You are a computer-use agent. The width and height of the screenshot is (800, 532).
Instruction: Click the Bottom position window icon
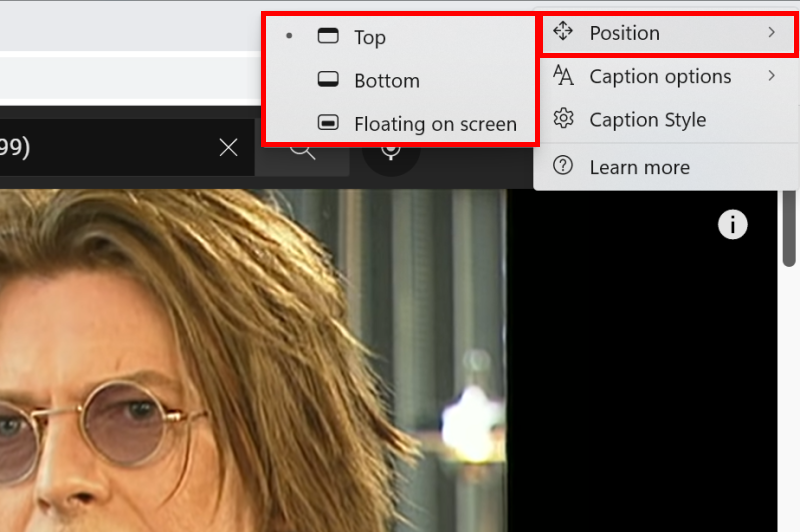pos(328,79)
